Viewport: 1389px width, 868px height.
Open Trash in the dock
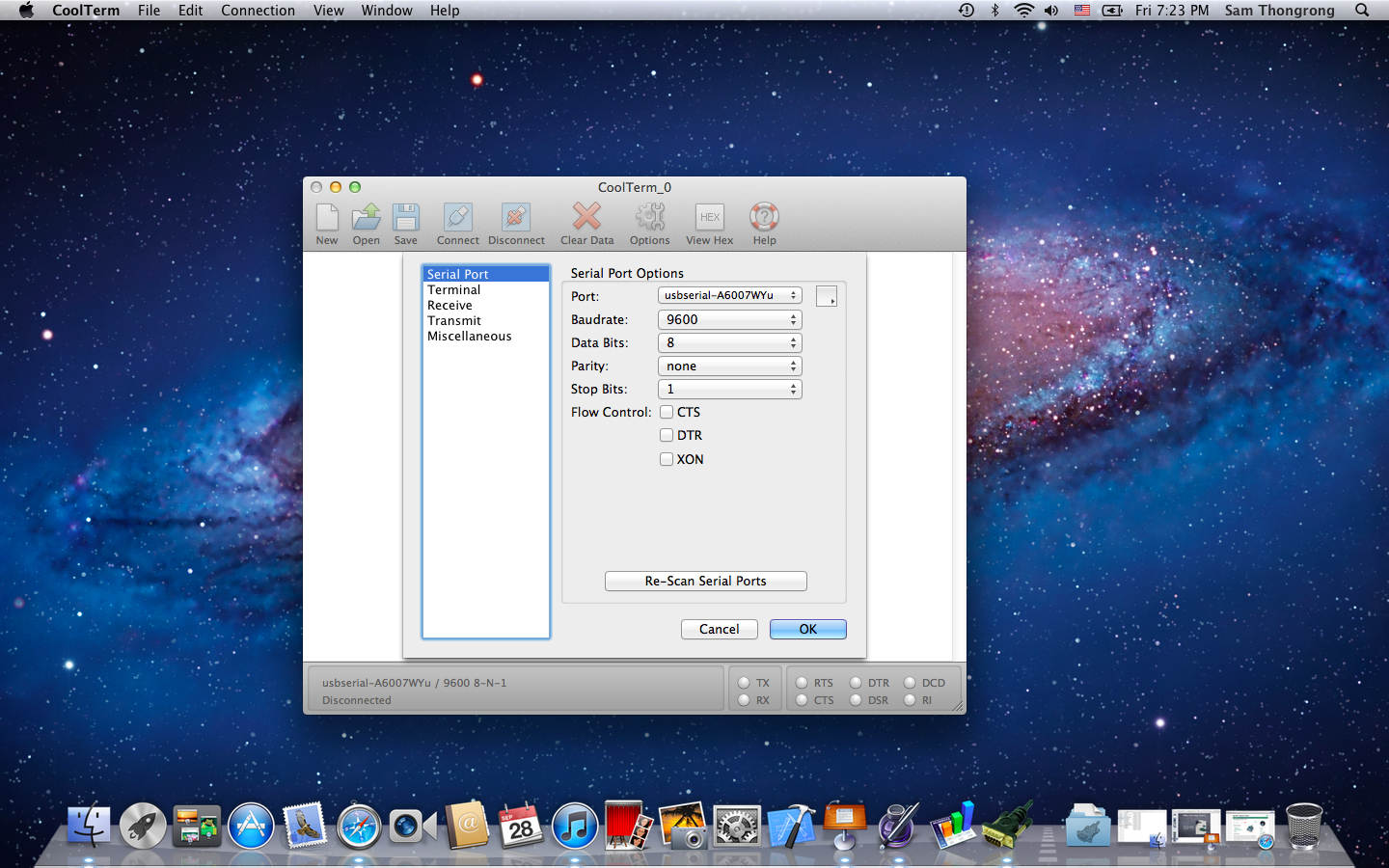(x=1304, y=827)
